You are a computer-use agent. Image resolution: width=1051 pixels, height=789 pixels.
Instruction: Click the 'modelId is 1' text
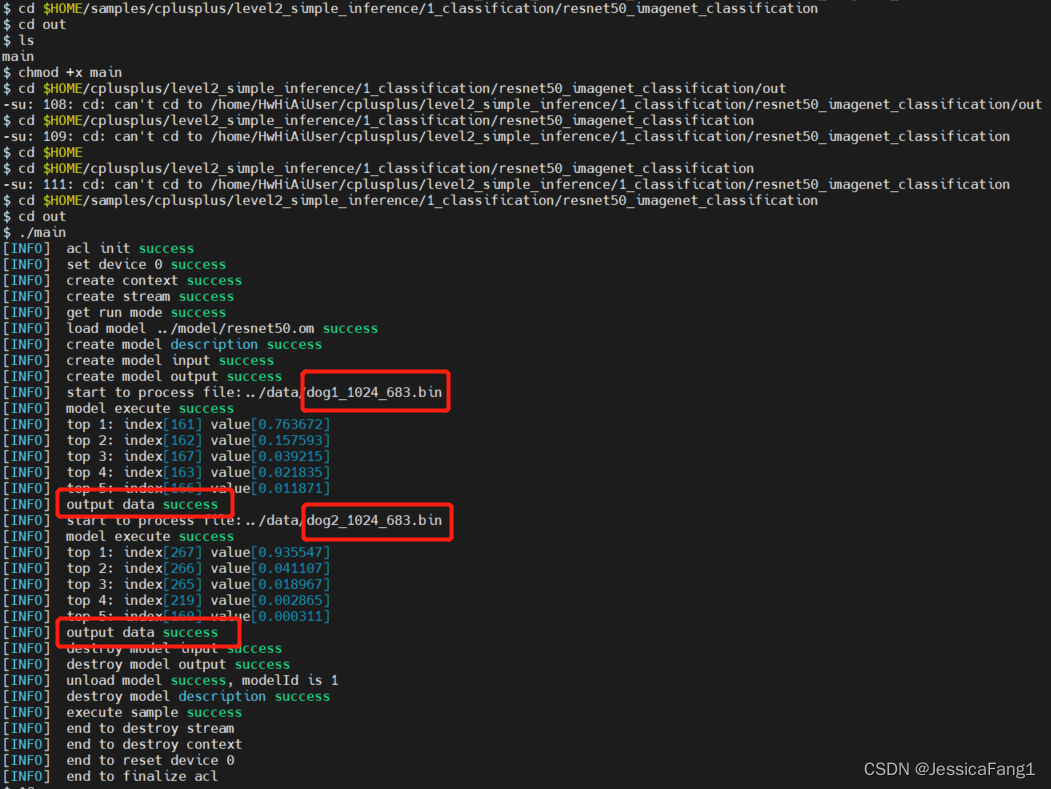(290, 680)
